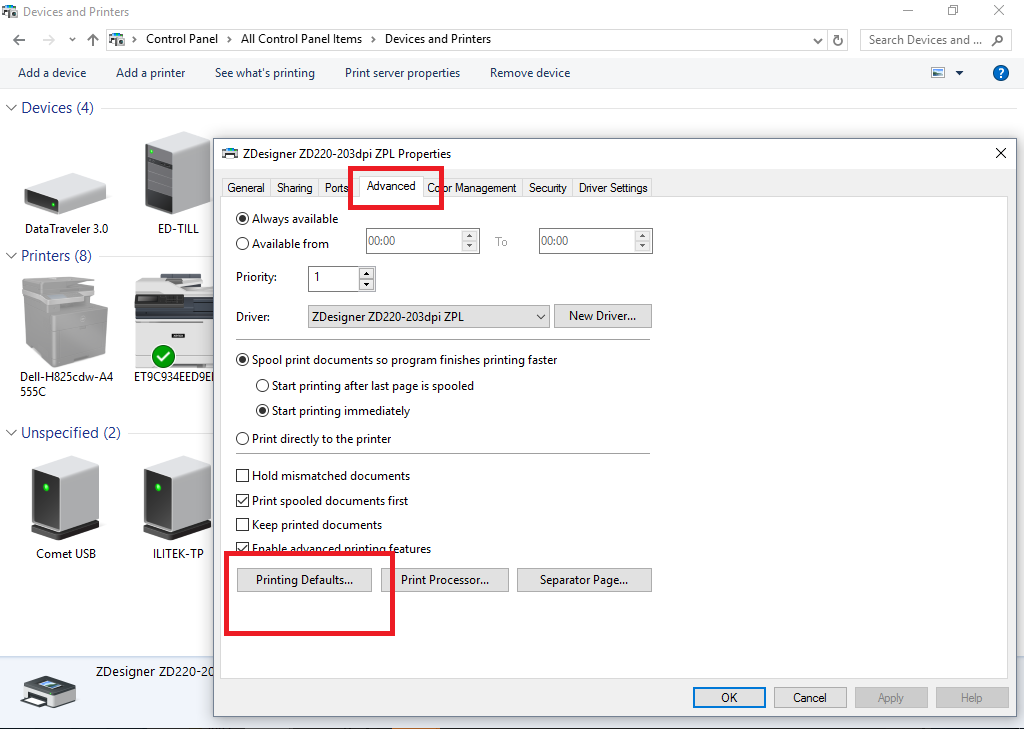This screenshot has width=1024, height=729.
Task: Click the Up arrow navigation icon
Action: pos(93,40)
